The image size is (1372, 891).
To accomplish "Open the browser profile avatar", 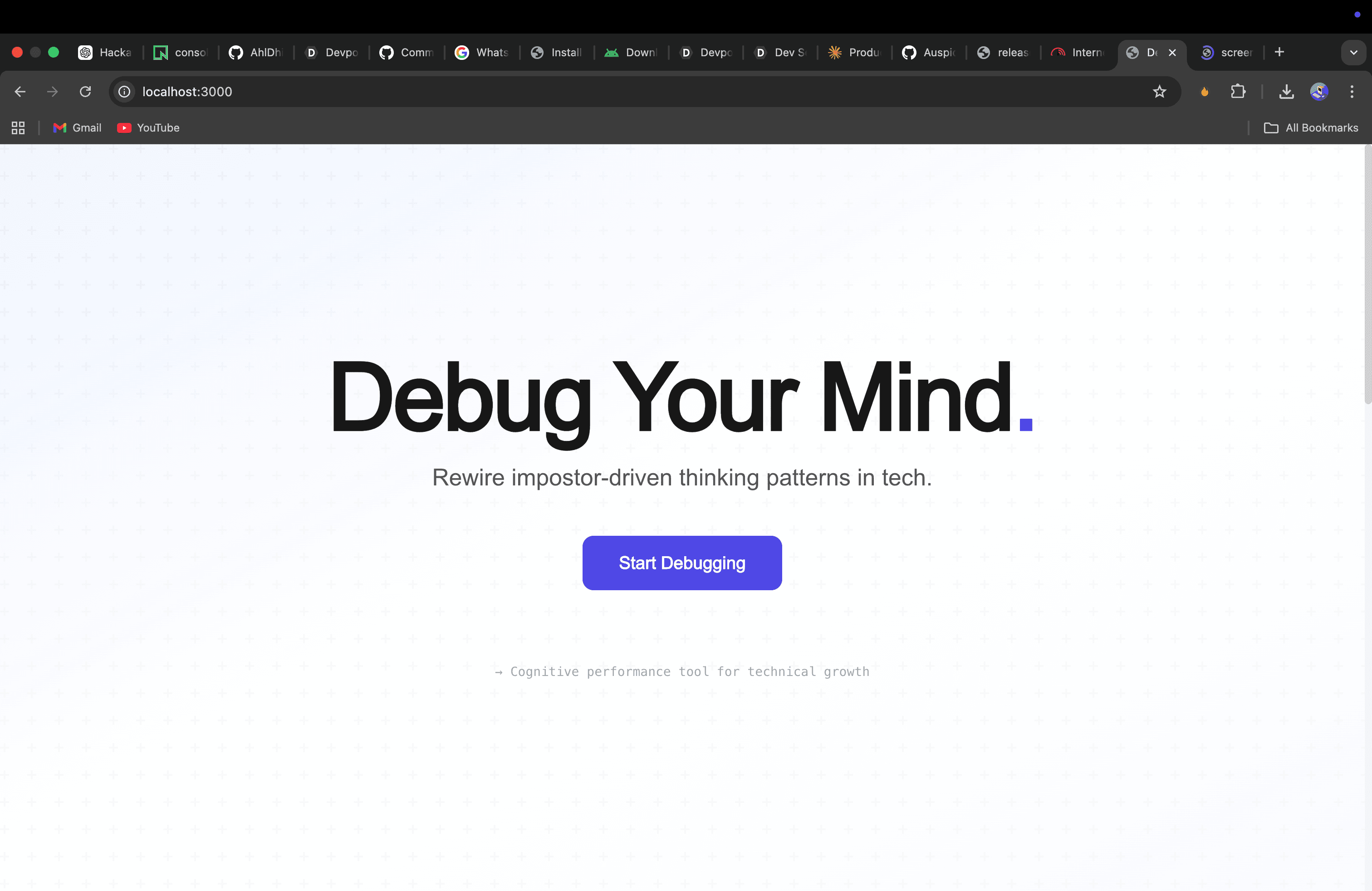I will (1319, 92).
